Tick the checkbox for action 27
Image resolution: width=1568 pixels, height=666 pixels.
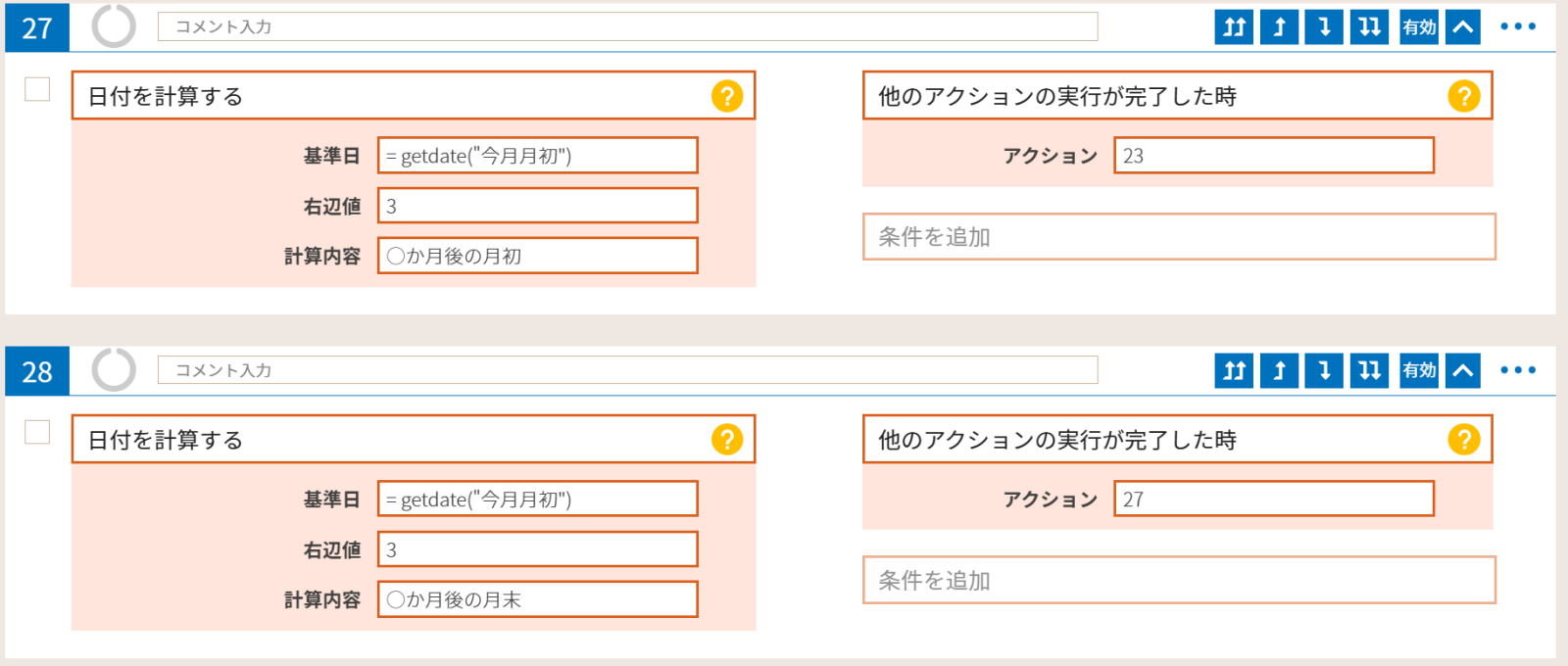coord(37,89)
